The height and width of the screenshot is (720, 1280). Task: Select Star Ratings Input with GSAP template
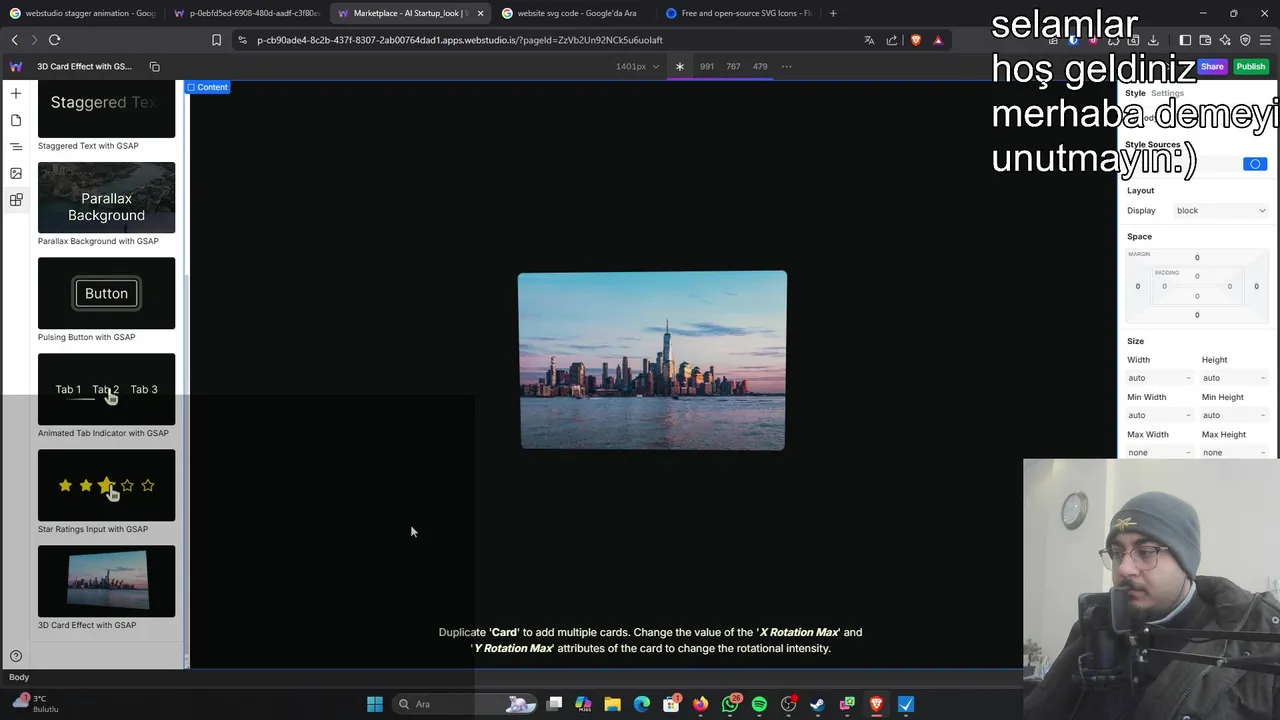coord(106,492)
